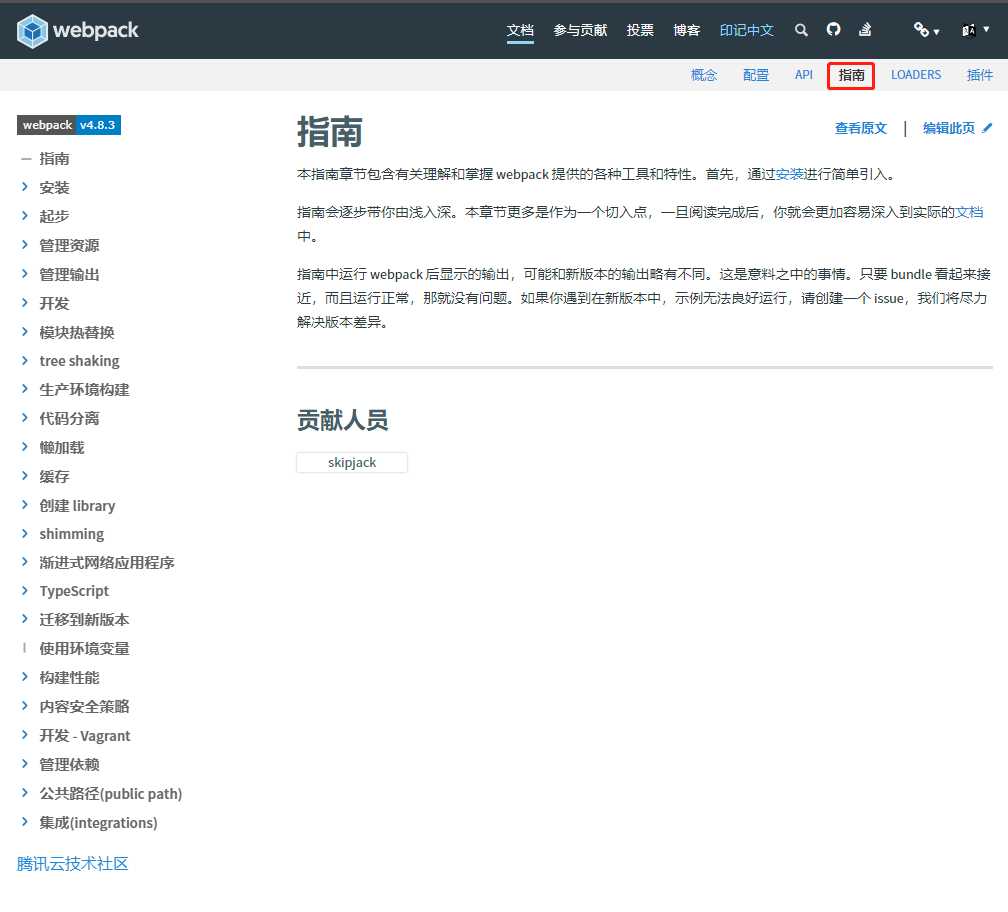Viewport: 1008px width, 912px height.
Task: Click the 查看原文 link
Action: (x=861, y=128)
